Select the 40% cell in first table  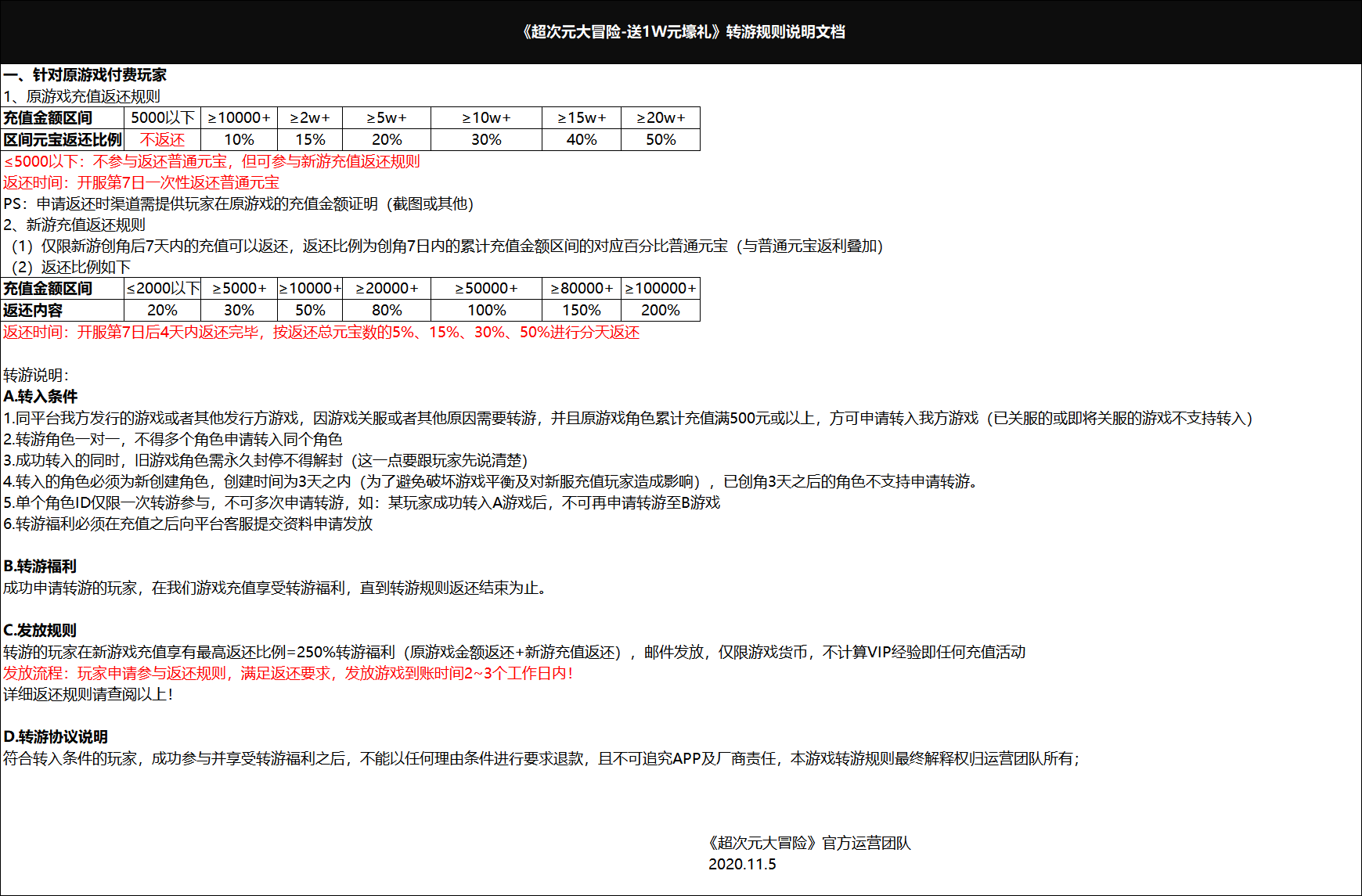582,139
